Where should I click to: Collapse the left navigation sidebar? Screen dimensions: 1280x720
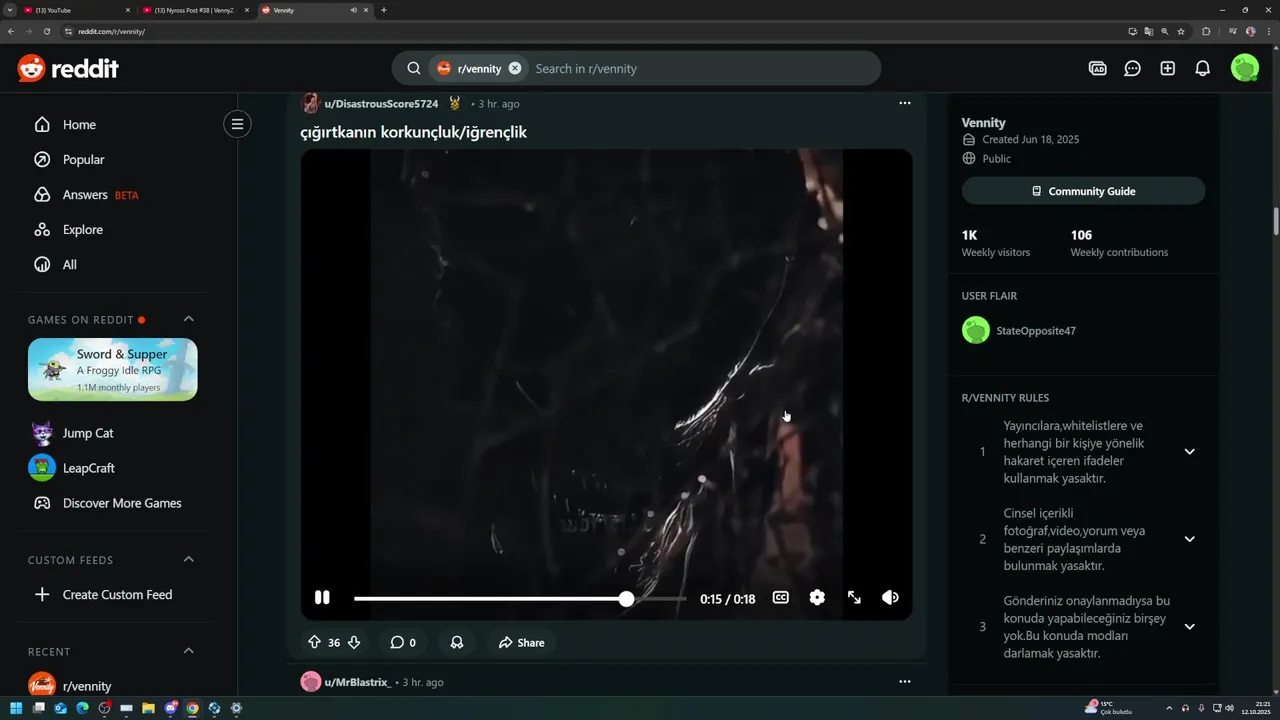tap(237, 124)
